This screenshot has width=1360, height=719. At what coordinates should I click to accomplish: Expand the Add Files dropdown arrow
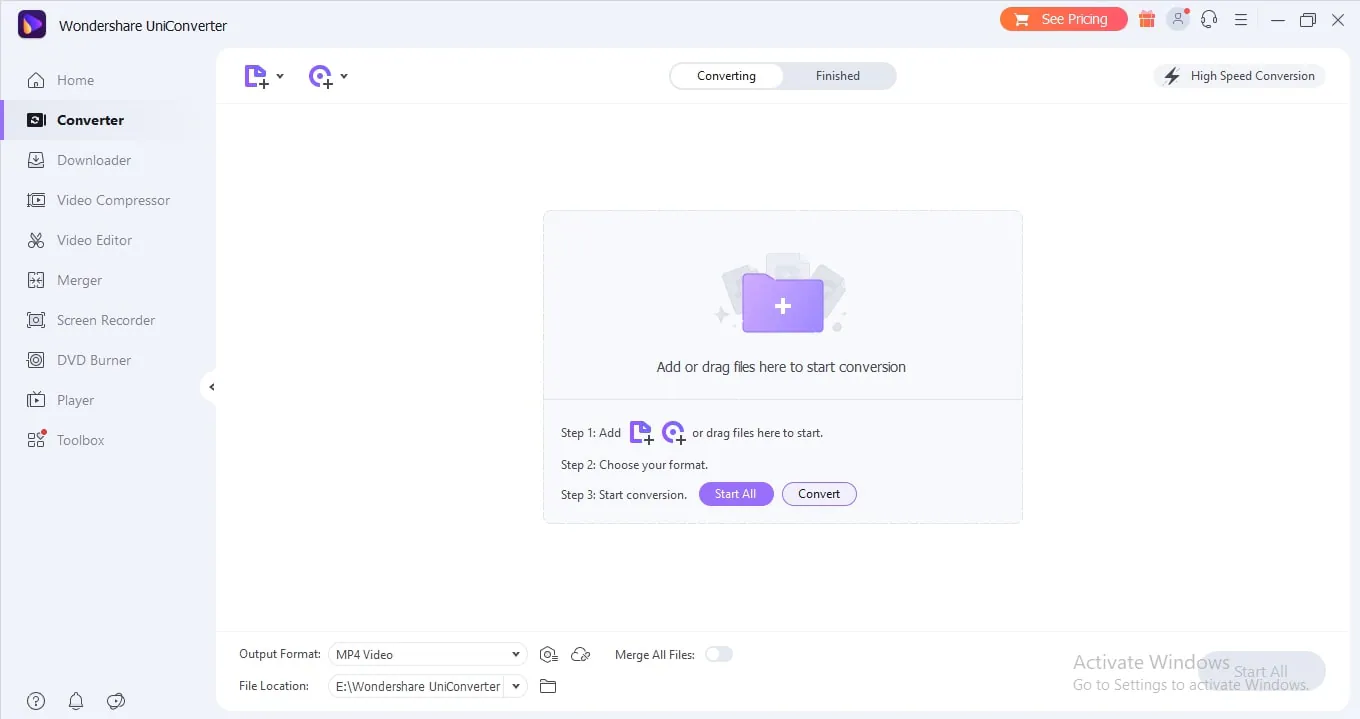280,76
